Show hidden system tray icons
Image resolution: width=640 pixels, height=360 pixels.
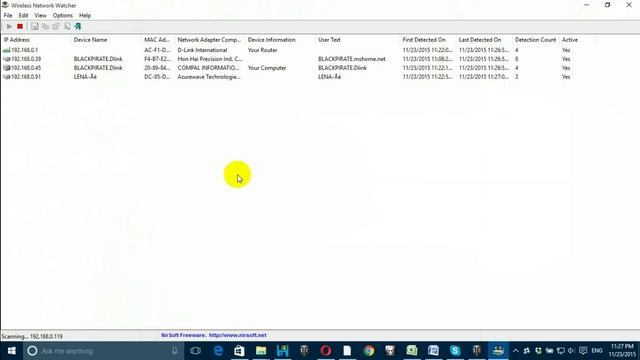[x=516, y=351]
